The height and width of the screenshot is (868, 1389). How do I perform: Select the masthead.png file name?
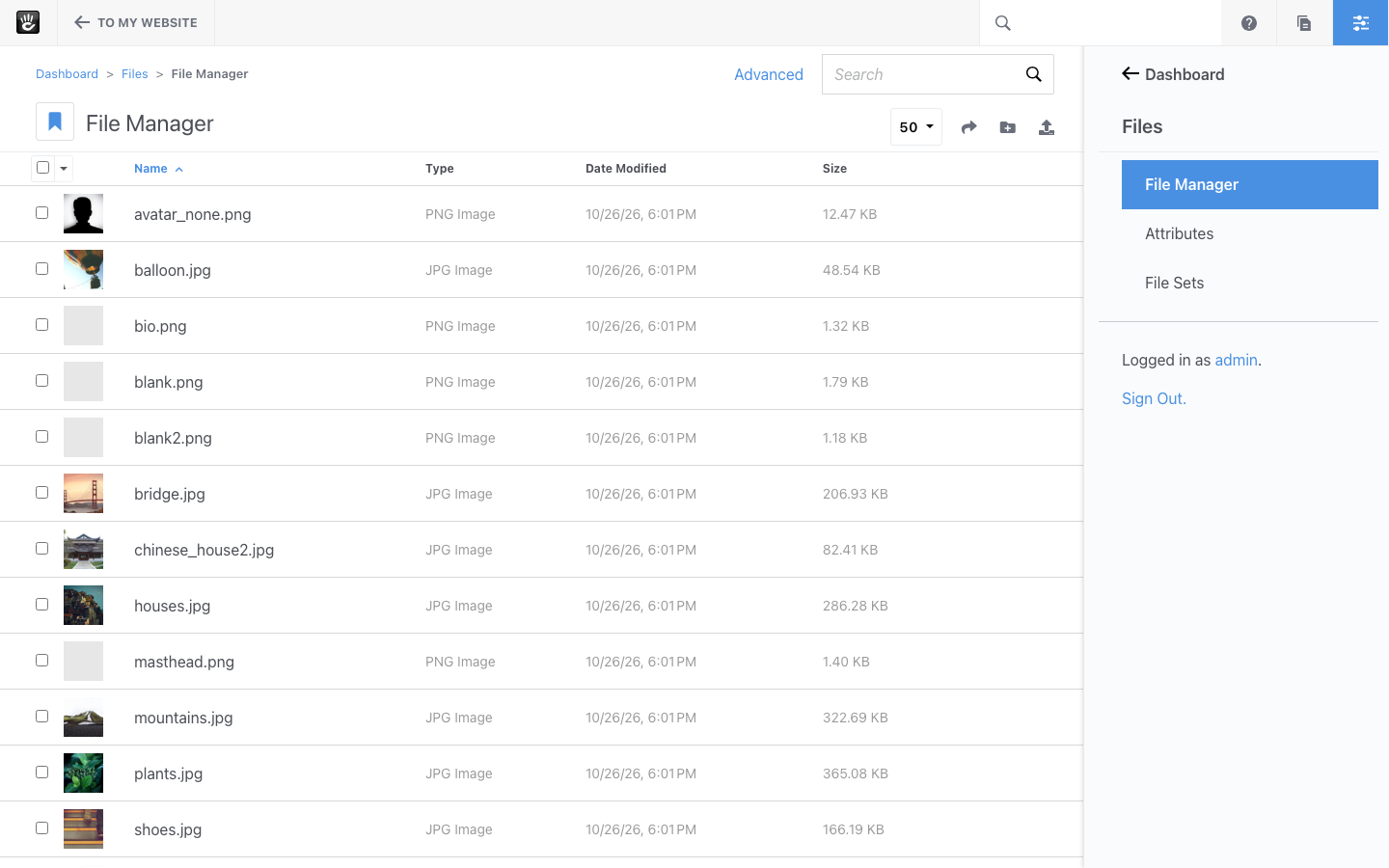pyautogui.click(x=184, y=662)
